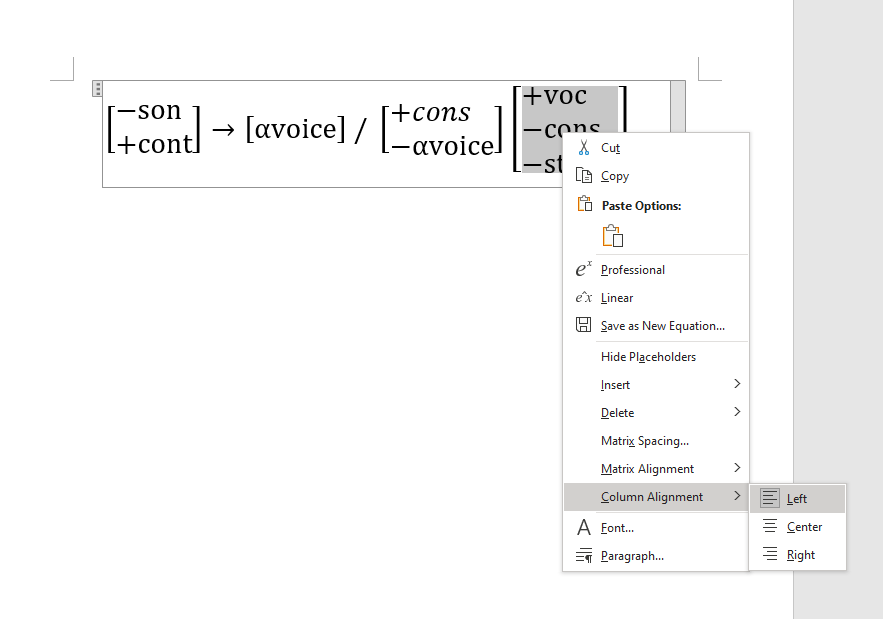Click the first matrix containing −son
This screenshot has height=619, width=883.
pos(154,128)
